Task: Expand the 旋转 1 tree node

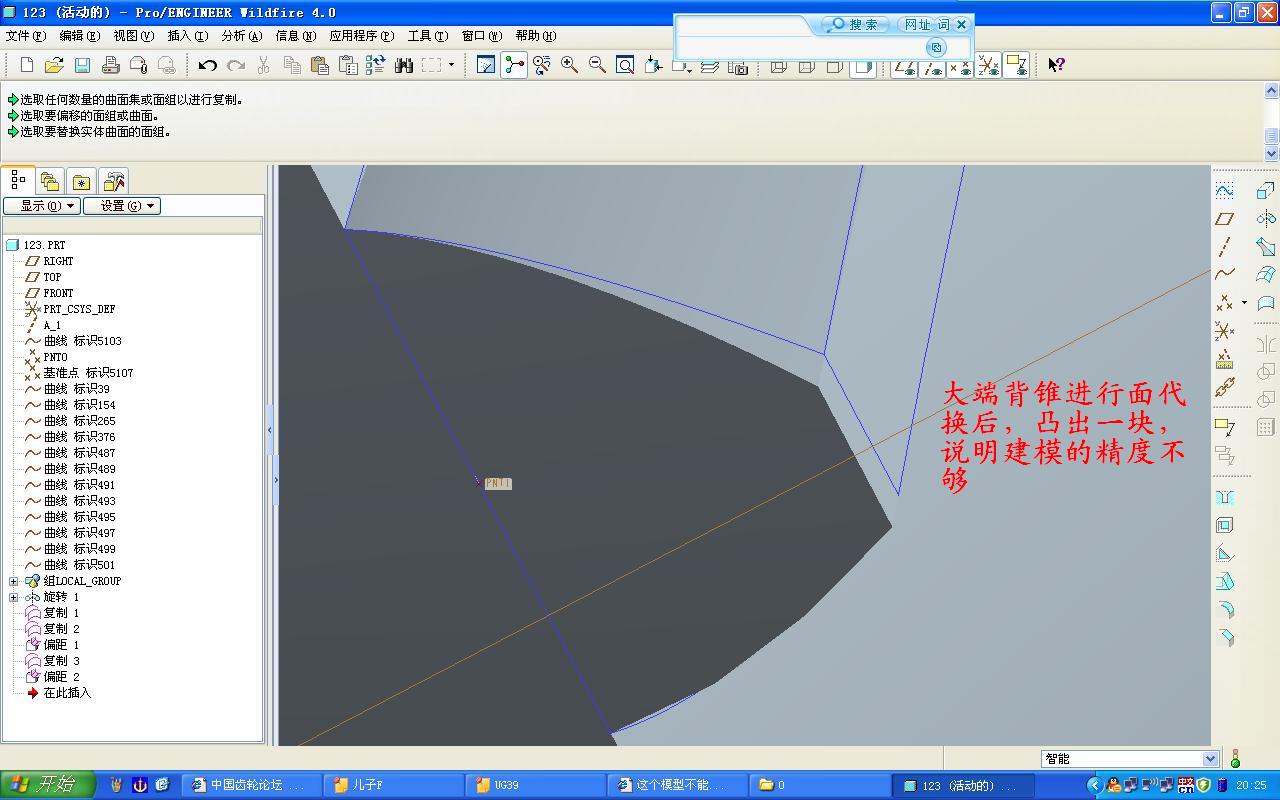Action: point(13,597)
